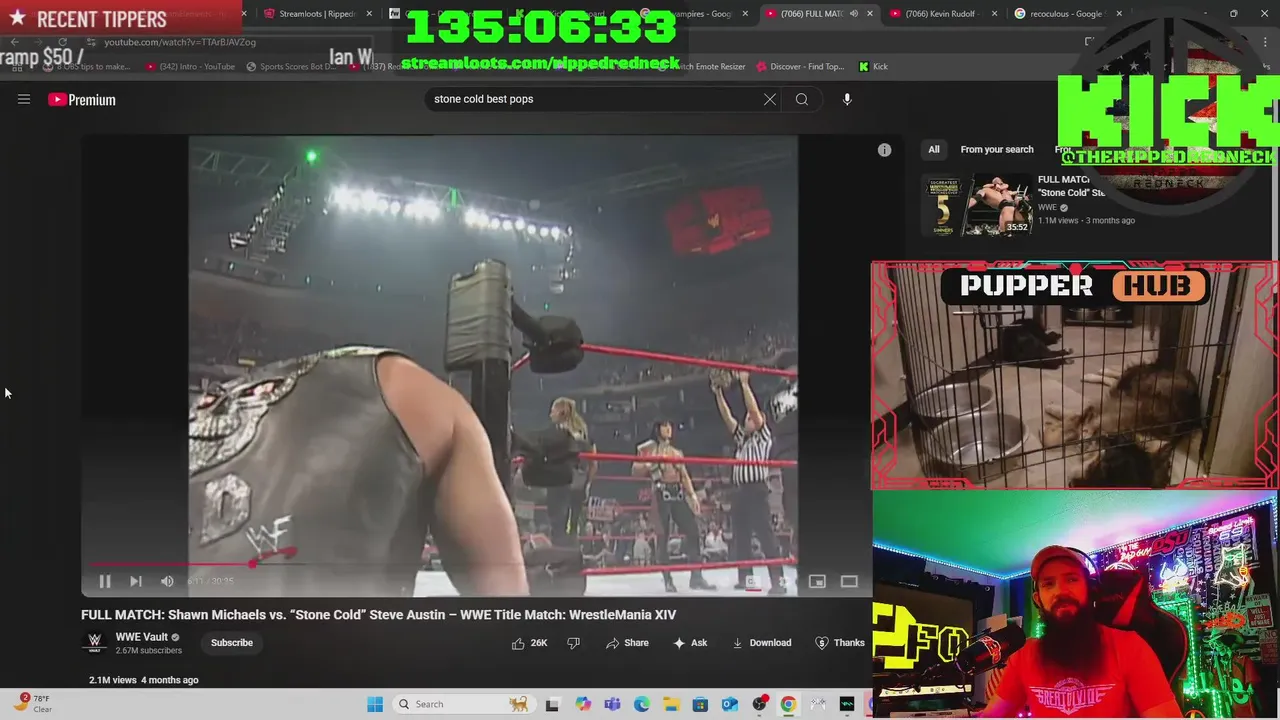Image resolution: width=1280 pixels, height=720 pixels.
Task: Open OBS Studio from the taskbar
Action: point(759,704)
